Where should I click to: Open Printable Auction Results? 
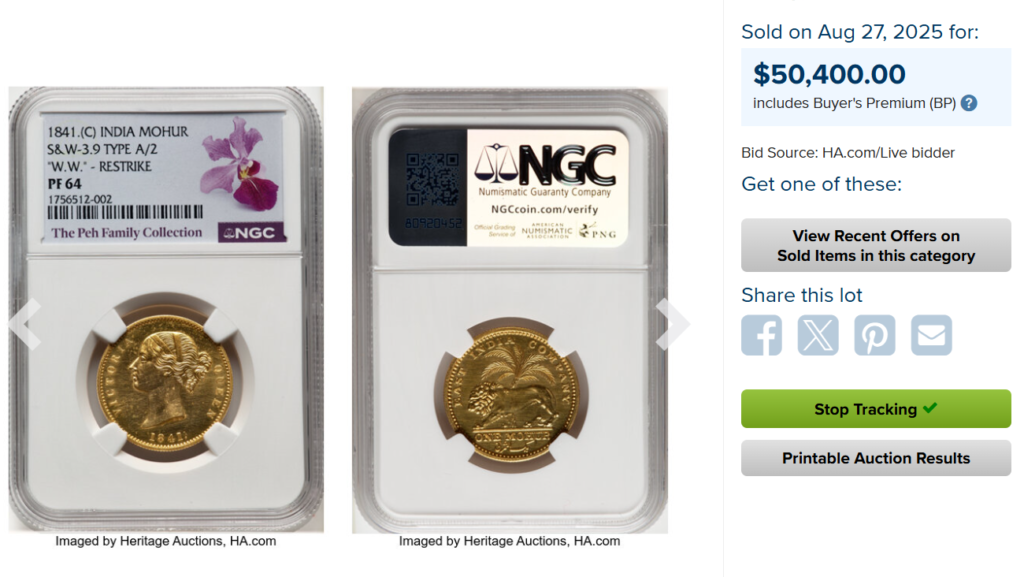876,458
